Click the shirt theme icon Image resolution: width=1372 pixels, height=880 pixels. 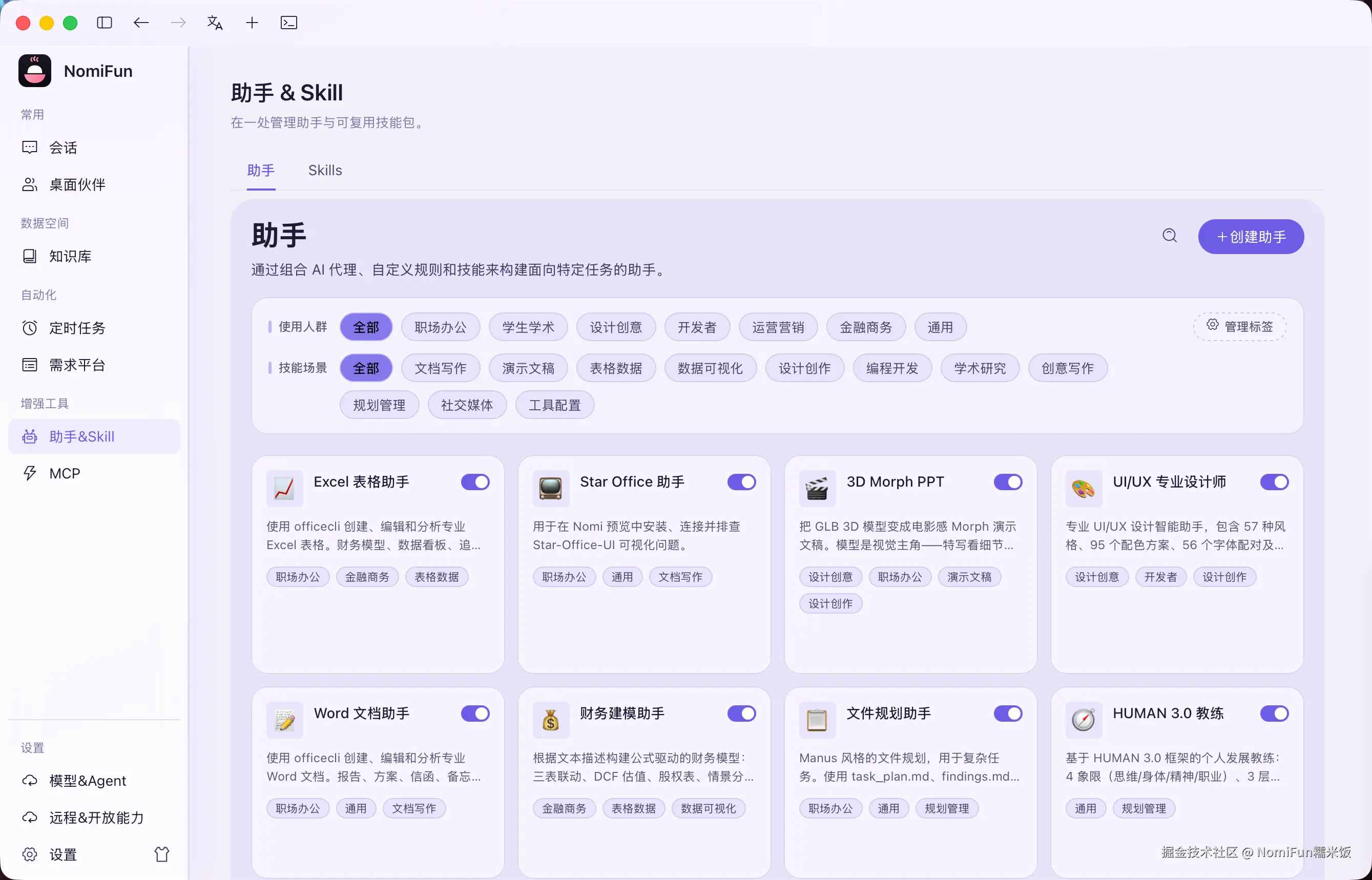click(x=162, y=854)
